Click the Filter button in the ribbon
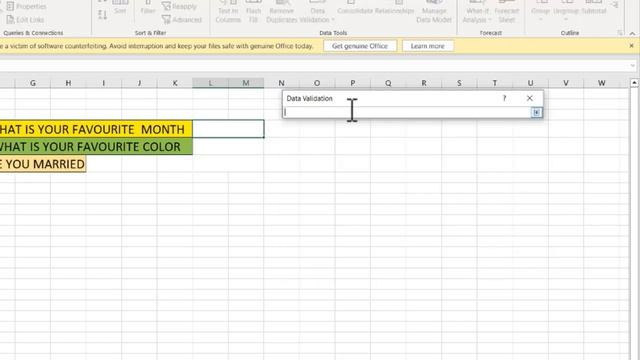The width and height of the screenshot is (640, 360). [x=148, y=8]
